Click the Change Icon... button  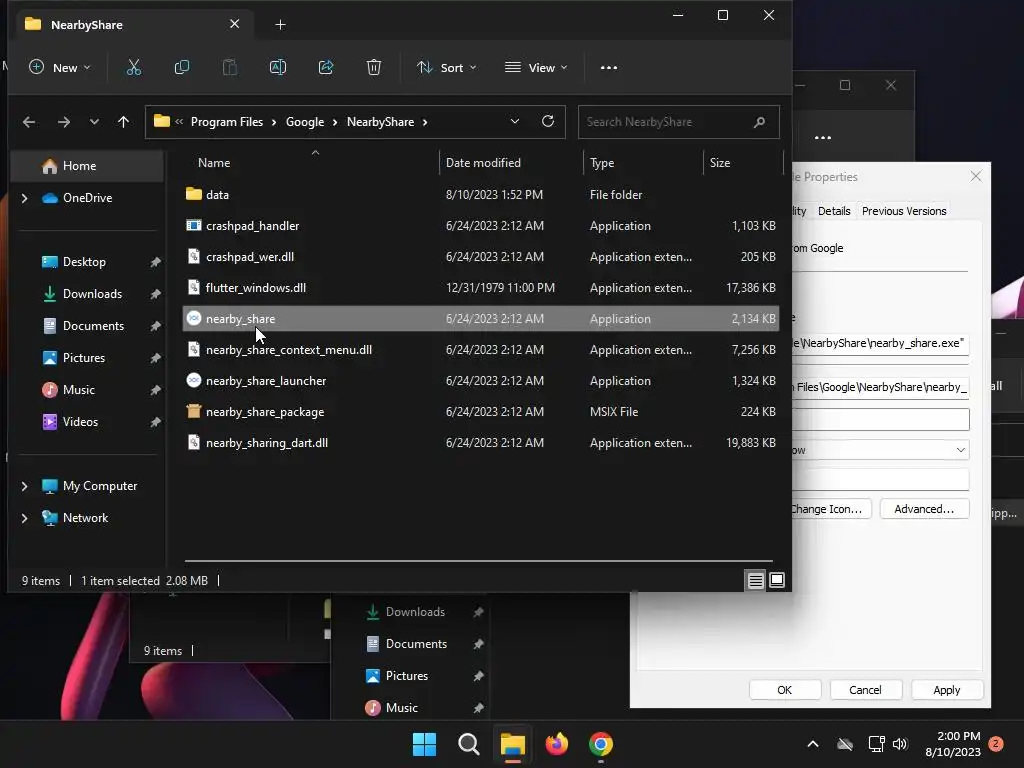click(831, 509)
